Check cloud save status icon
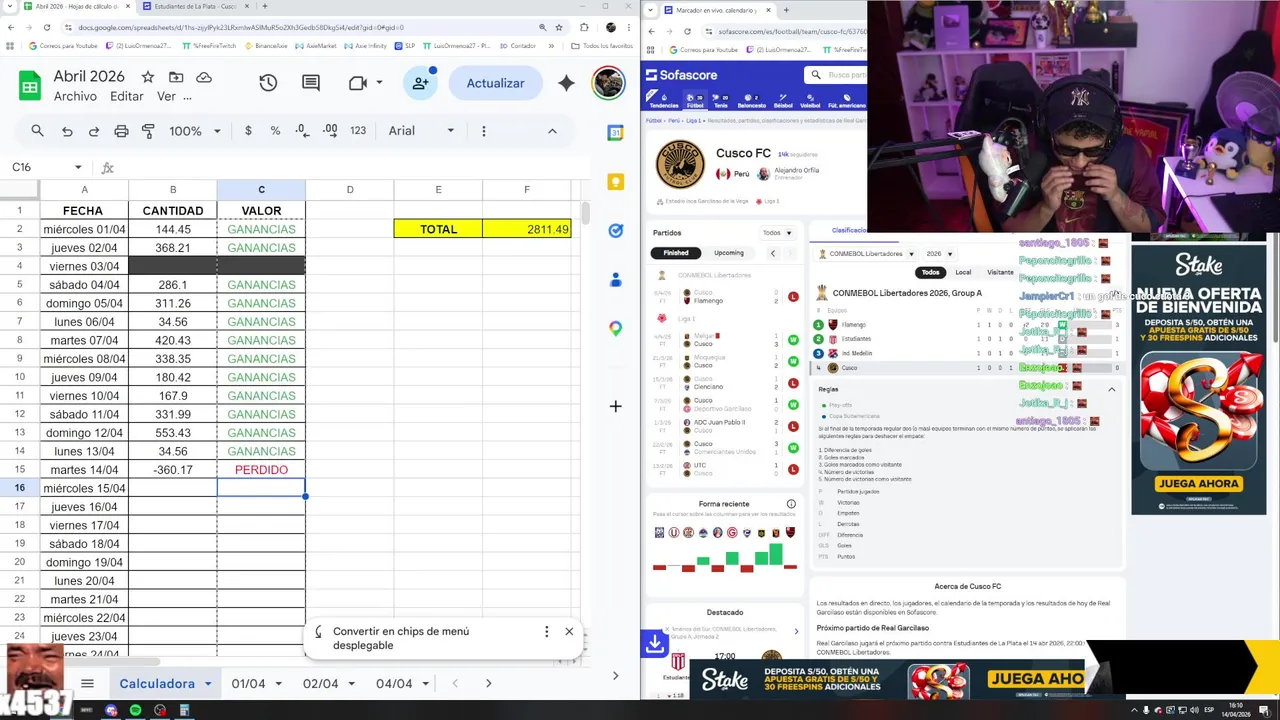 (204, 77)
